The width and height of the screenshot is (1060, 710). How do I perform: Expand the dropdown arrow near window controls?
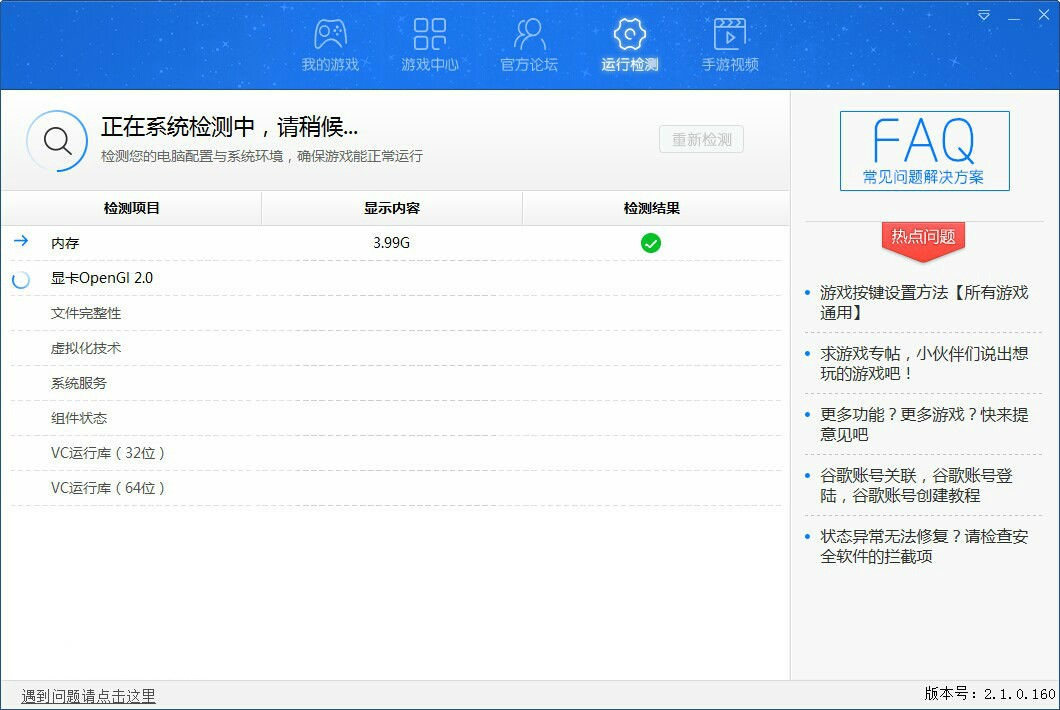(983, 15)
